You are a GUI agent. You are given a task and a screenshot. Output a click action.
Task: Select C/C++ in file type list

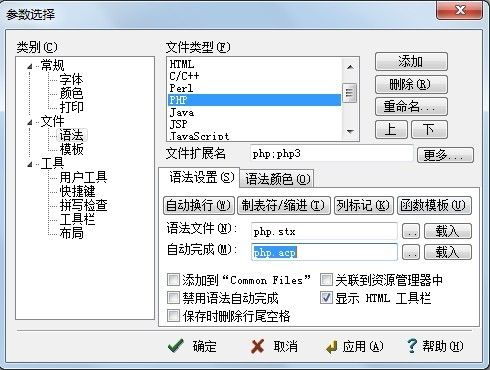[x=254, y=76]
